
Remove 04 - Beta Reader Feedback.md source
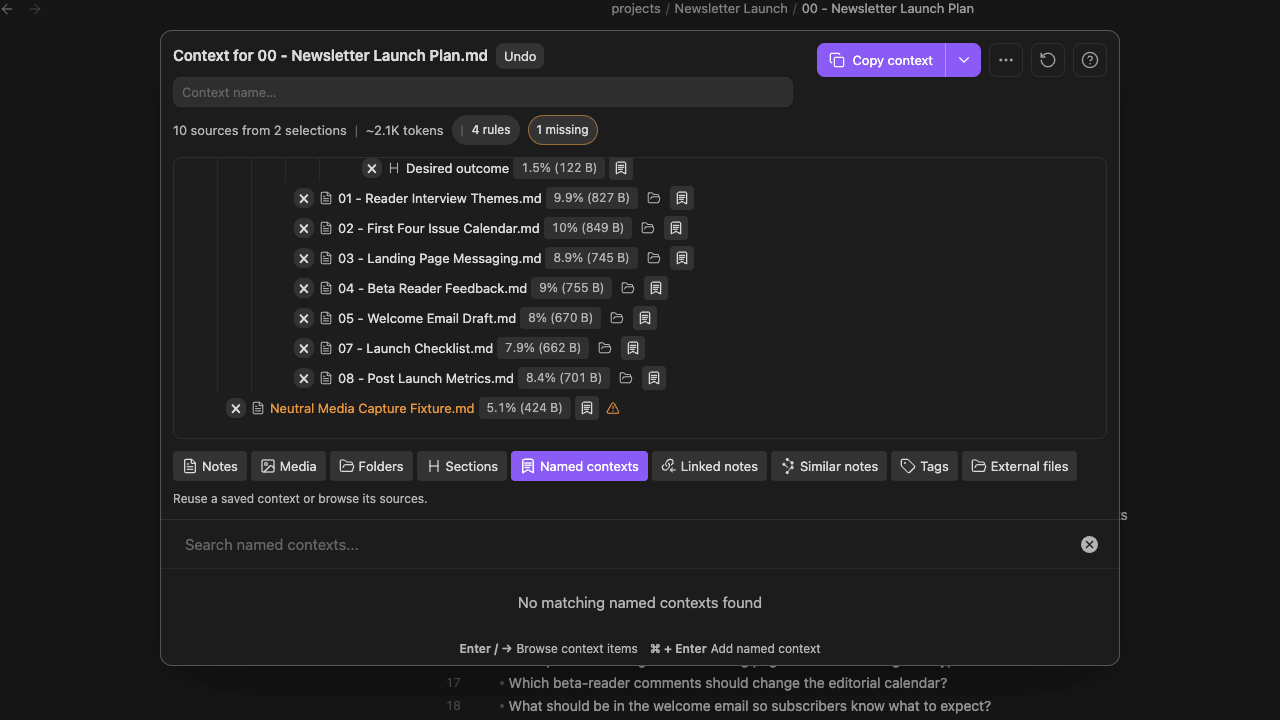304,288
